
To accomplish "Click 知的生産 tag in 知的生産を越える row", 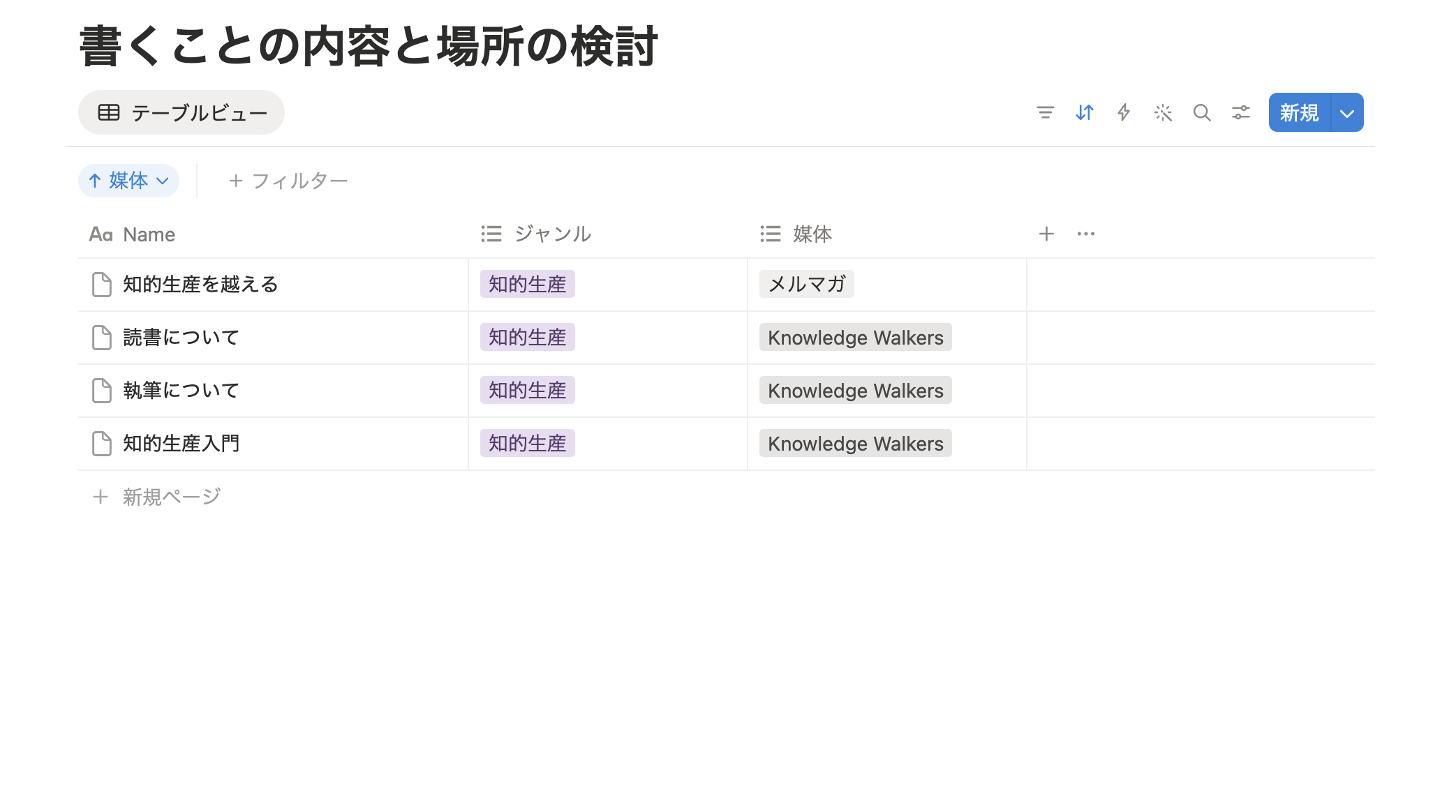I will tap(528, 284).
